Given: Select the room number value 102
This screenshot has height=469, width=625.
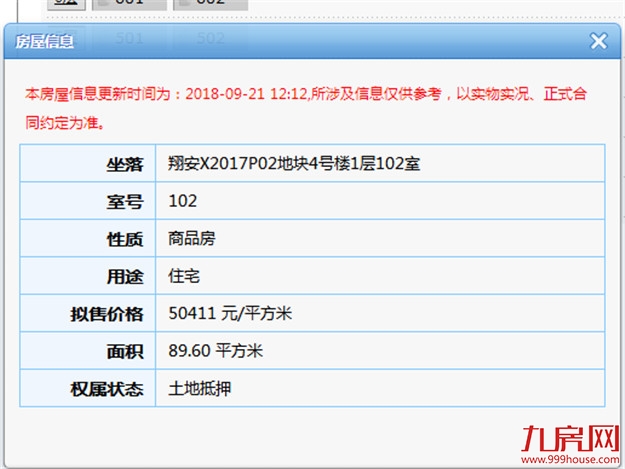Looking at the screenshot, I should coord(183,201).
